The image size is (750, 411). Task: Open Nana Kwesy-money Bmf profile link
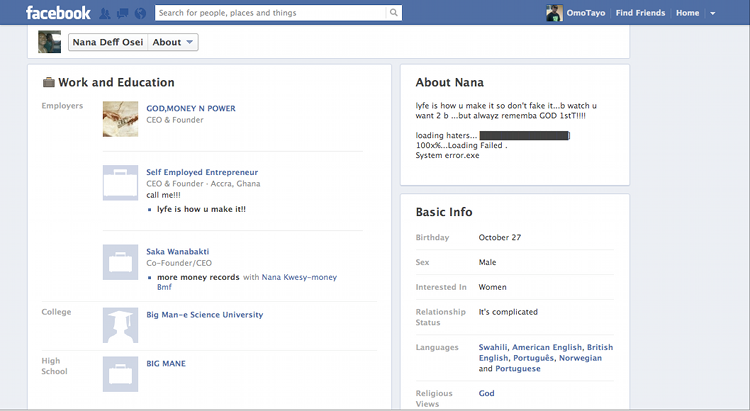299,278
